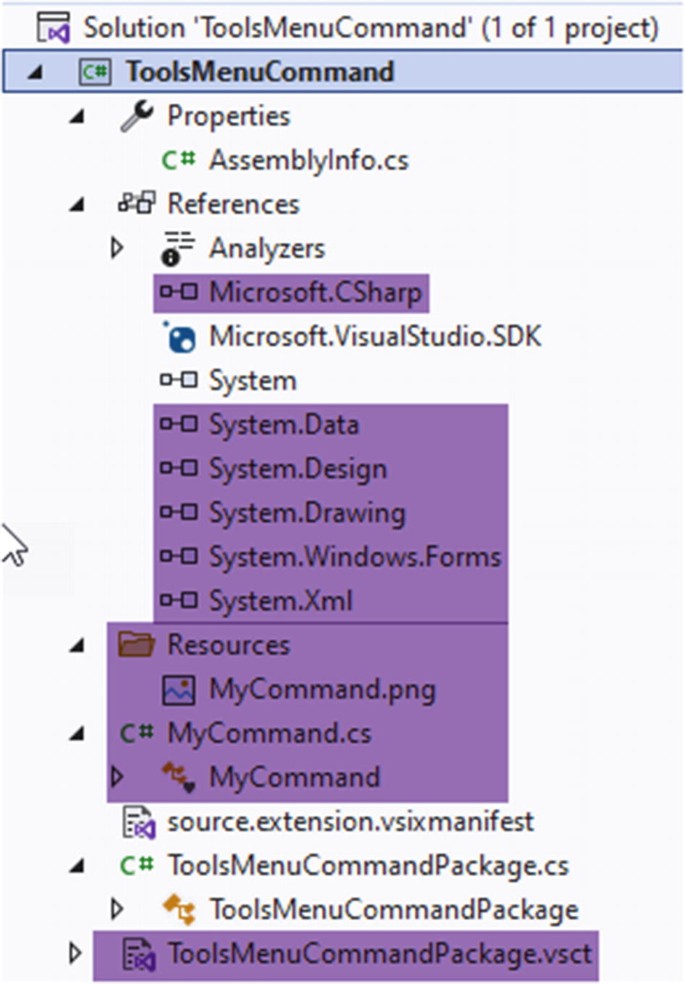This screenshot has height=984, width=685.
Task: Select the System.Windows.Forms reference
Action: (354, 557)
